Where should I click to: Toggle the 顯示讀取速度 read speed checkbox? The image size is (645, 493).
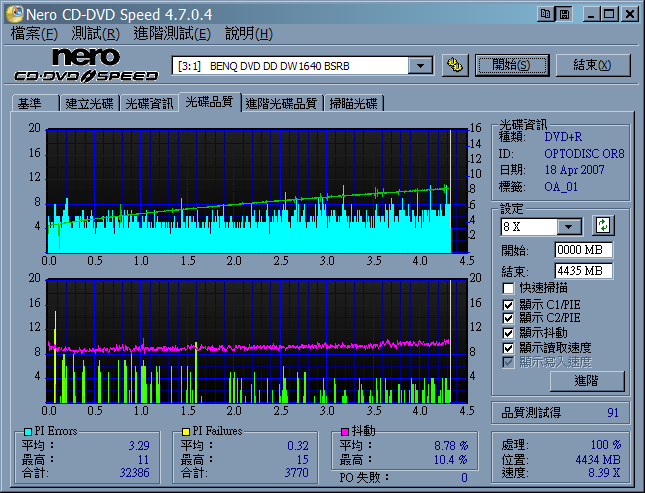508,348
